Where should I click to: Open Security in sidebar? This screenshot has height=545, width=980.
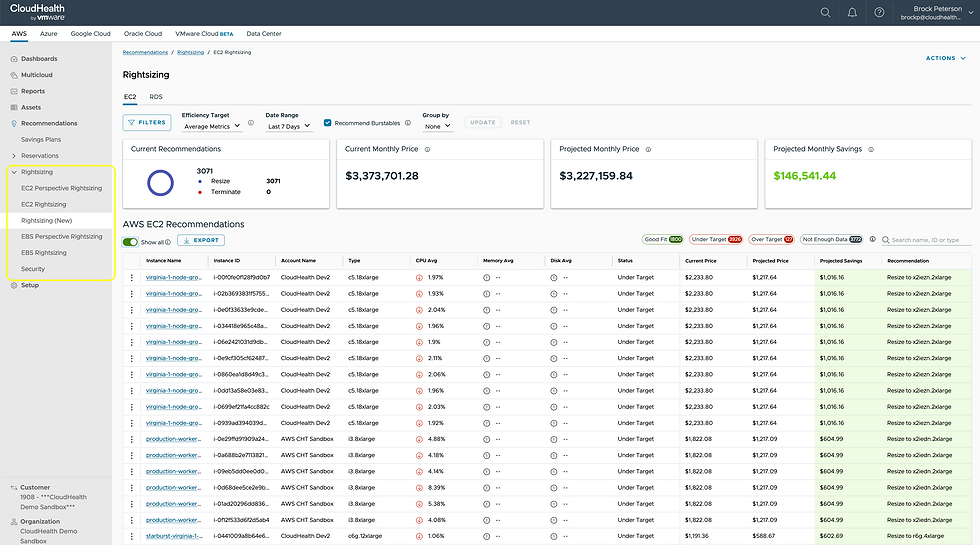click(x=33, y=269)
